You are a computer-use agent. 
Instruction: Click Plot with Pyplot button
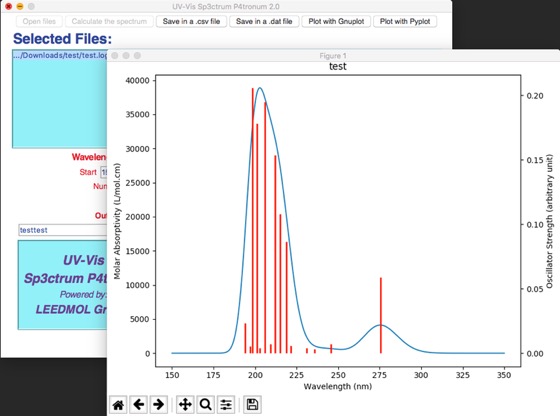coord(405,21)
